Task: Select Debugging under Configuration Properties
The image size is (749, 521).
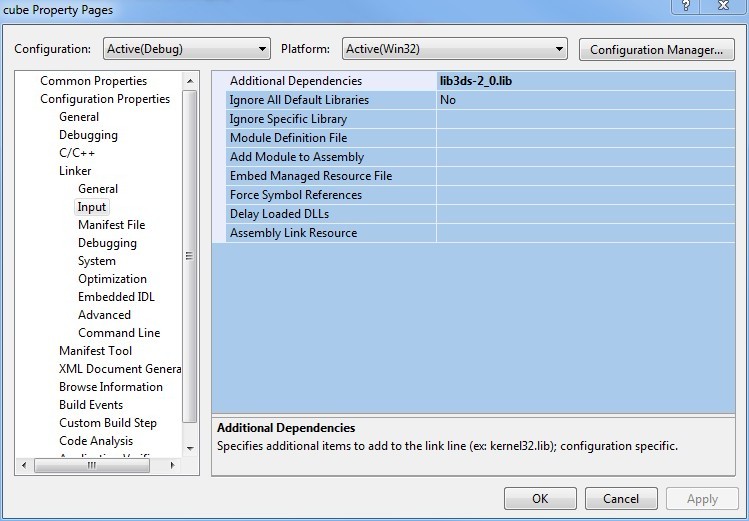Action: (88, 135)
